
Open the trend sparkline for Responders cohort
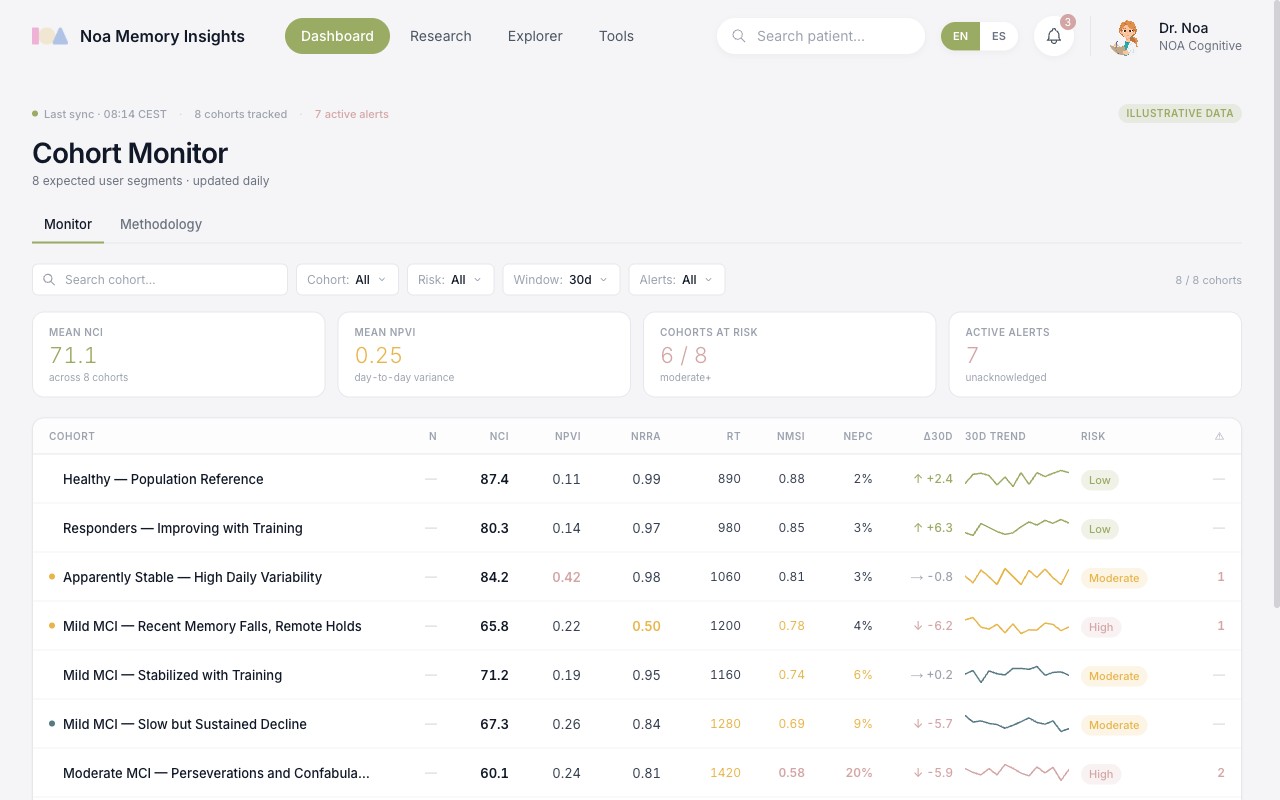[x=1017, y=528]
